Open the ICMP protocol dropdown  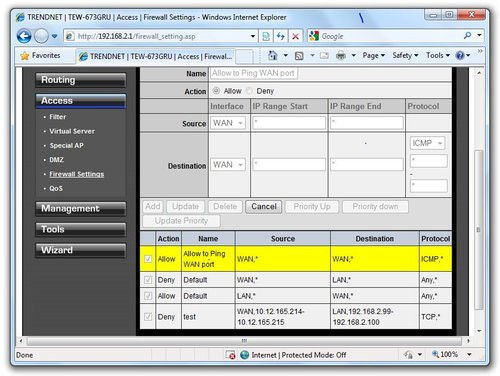pos(427,143)
